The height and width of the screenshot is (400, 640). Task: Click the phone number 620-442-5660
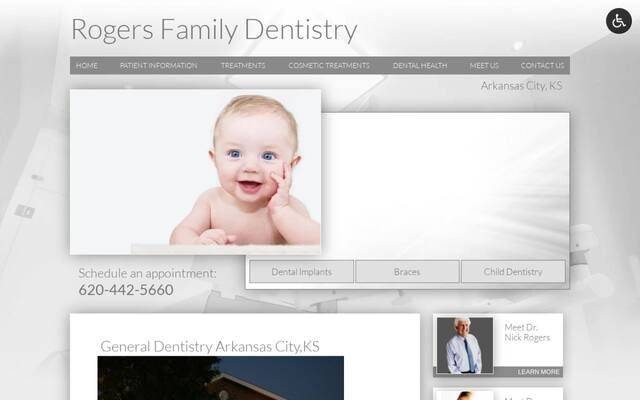point(126,290)
